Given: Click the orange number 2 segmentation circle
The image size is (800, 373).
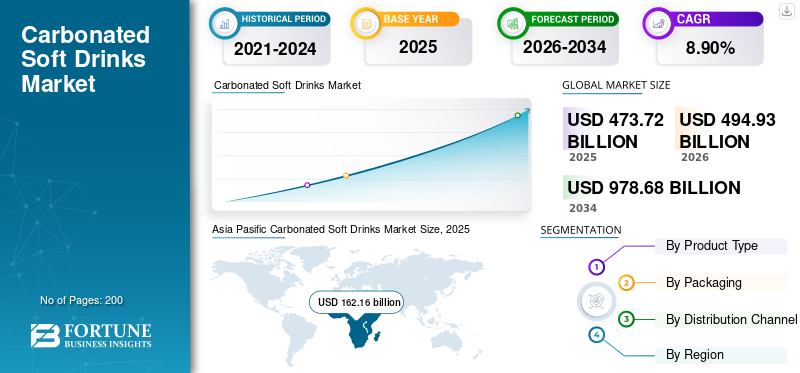Looking at the screenshot, I should coord(627,283).
